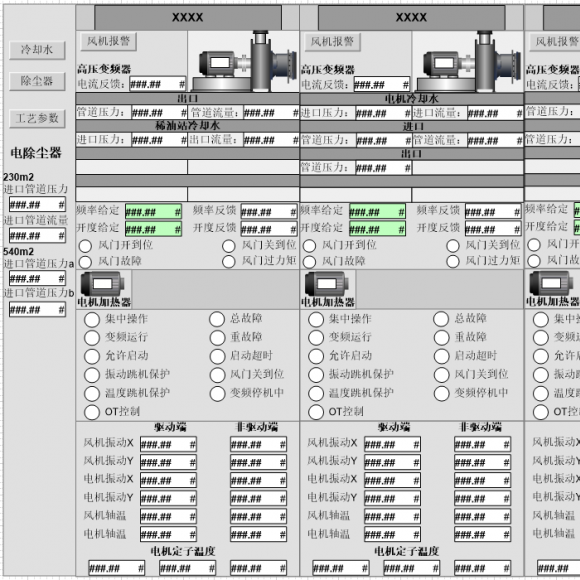Click the 电机加热器 motor icon in the left panel
The height and width of the screenshot is (580, 580).
pos(102,284)
